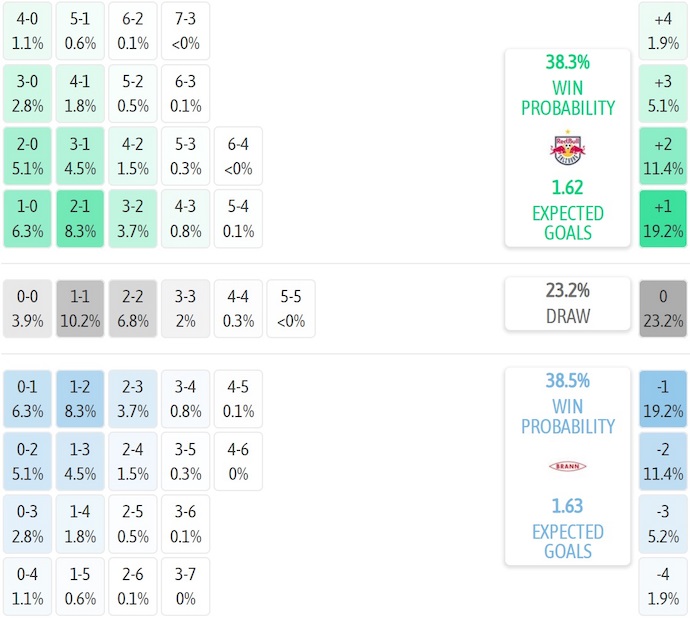Select the 2-1 scoreline cell
Image resolution: width=690 pixels, height=618 pixels.
80,219
